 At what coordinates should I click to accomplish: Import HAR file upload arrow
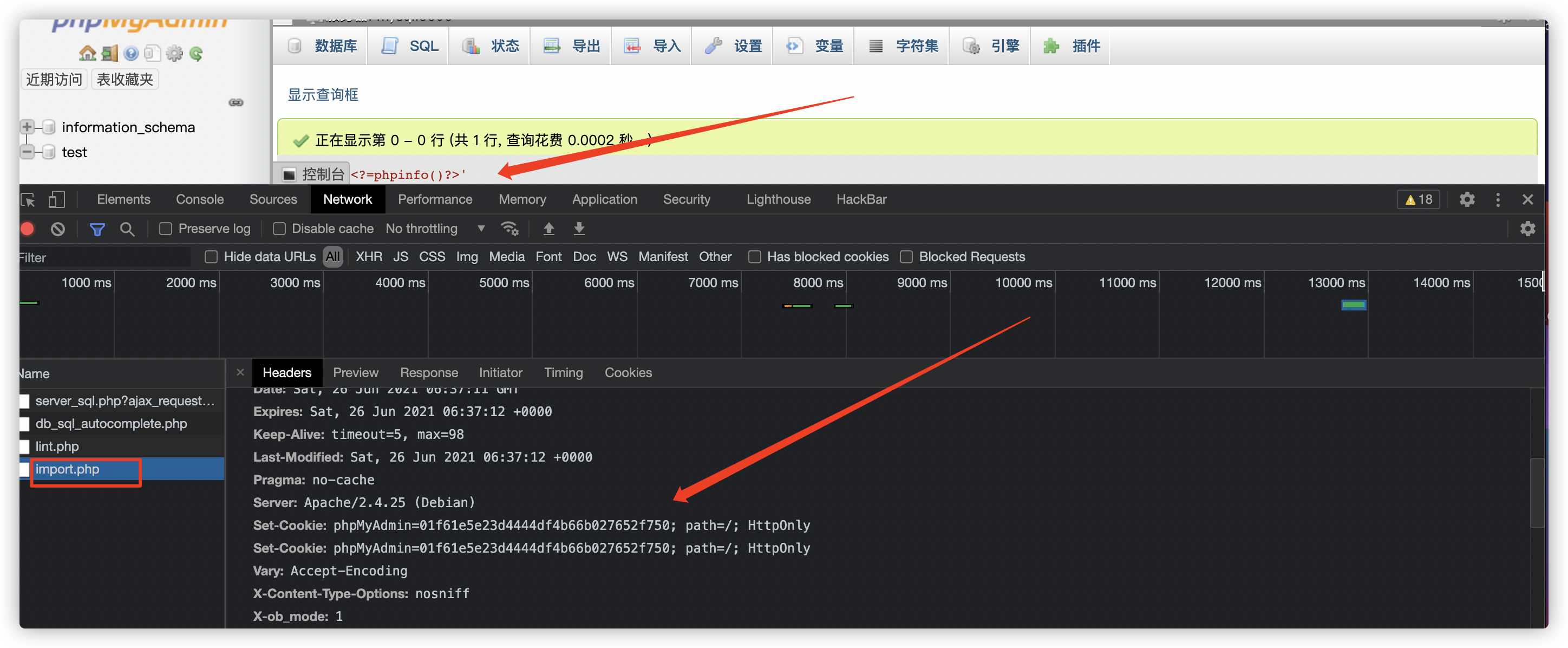pyautogui.click(x=548, y=229)
